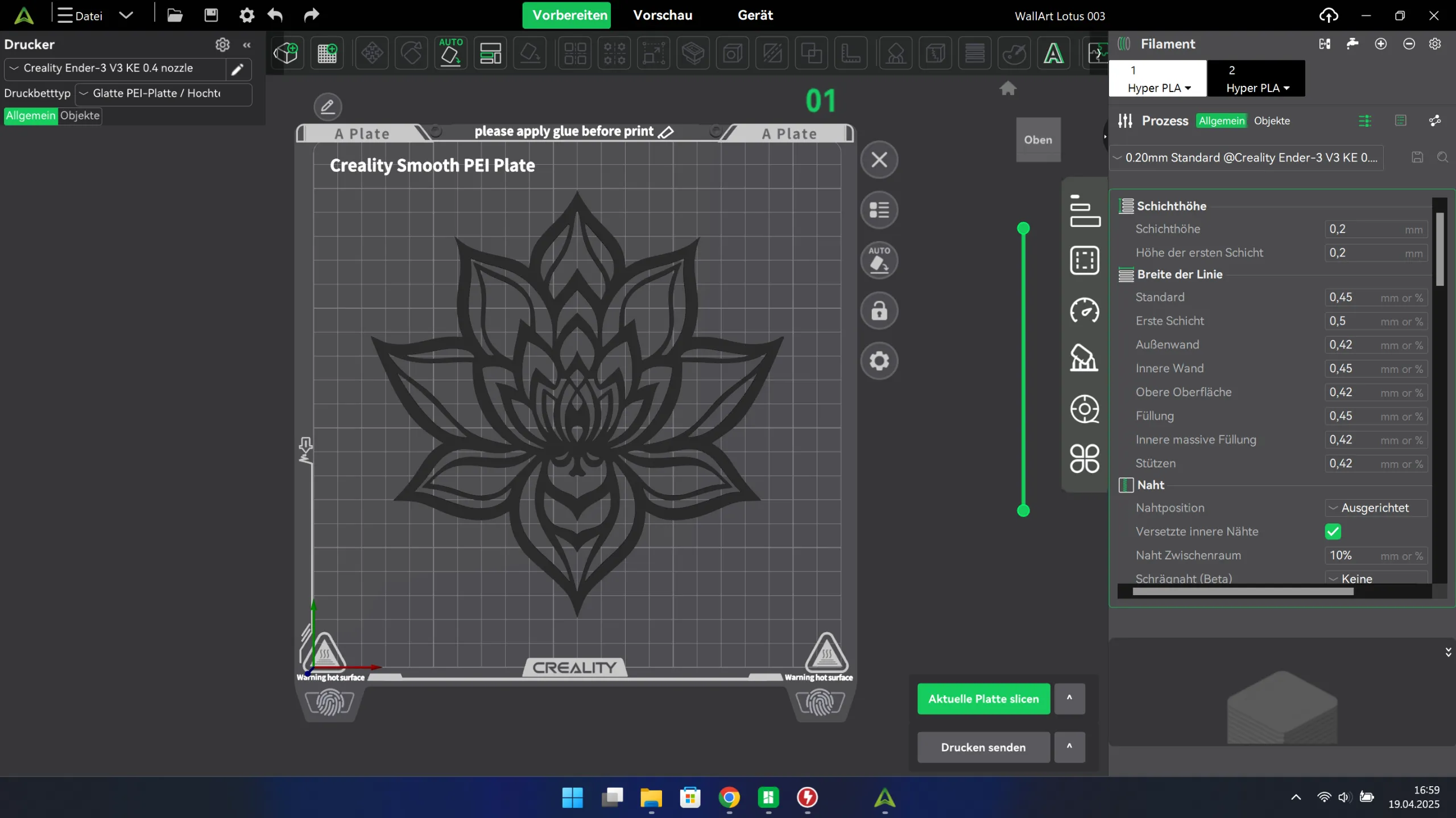Open the Gerät tab
The image size is (1456, 818).
(755, 15)
